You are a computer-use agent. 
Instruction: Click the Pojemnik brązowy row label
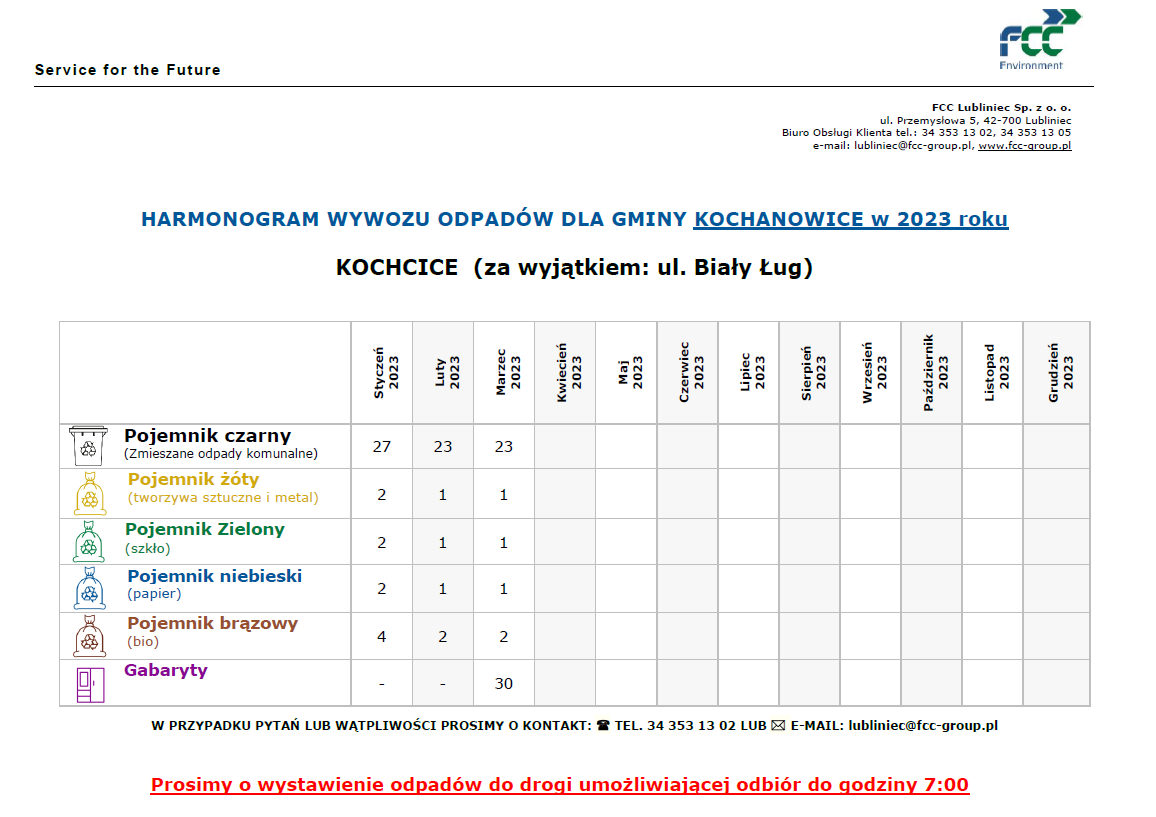coord(212,624)
